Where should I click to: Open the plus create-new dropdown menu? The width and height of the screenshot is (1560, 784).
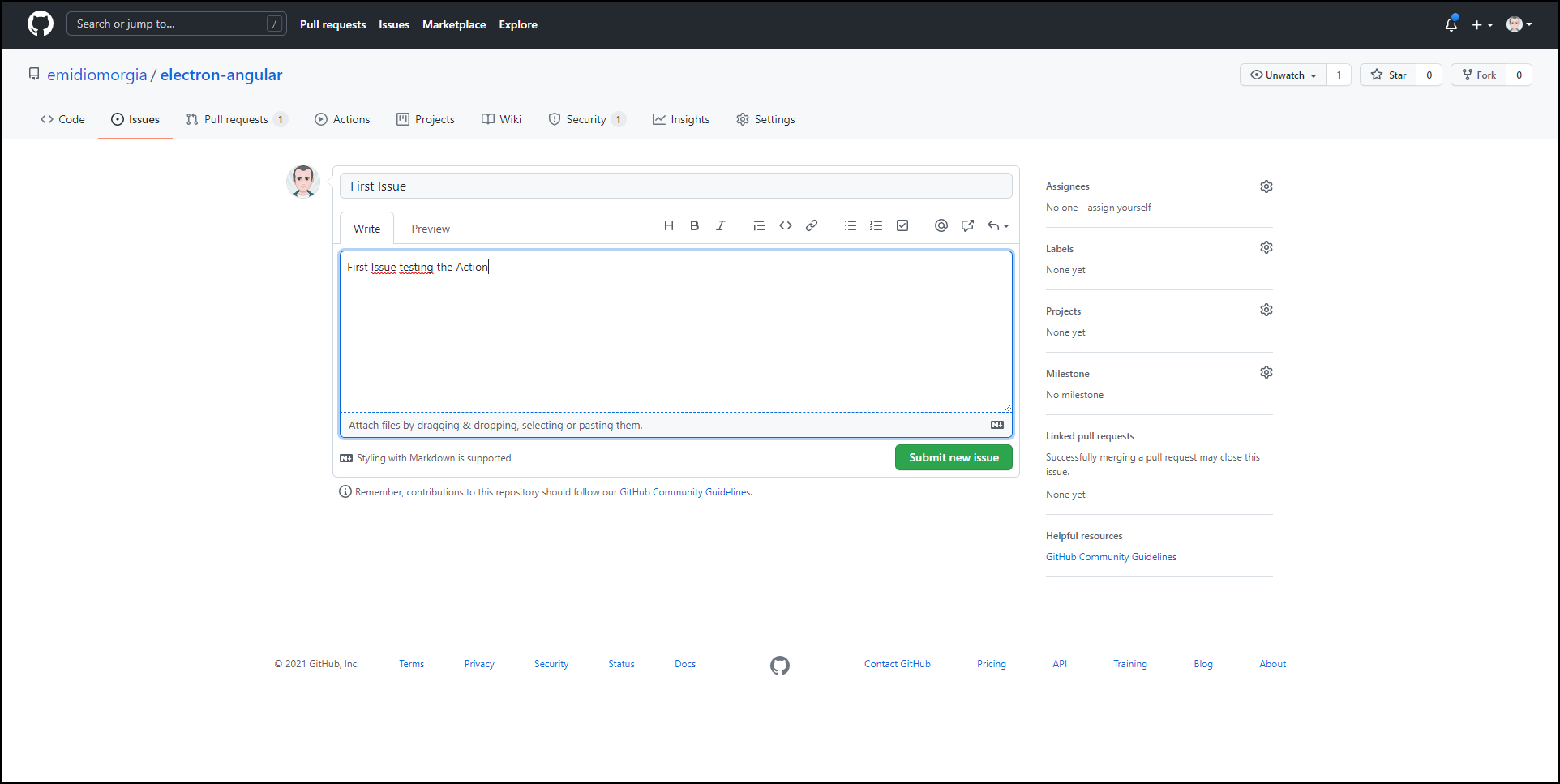pos(1482,24)
